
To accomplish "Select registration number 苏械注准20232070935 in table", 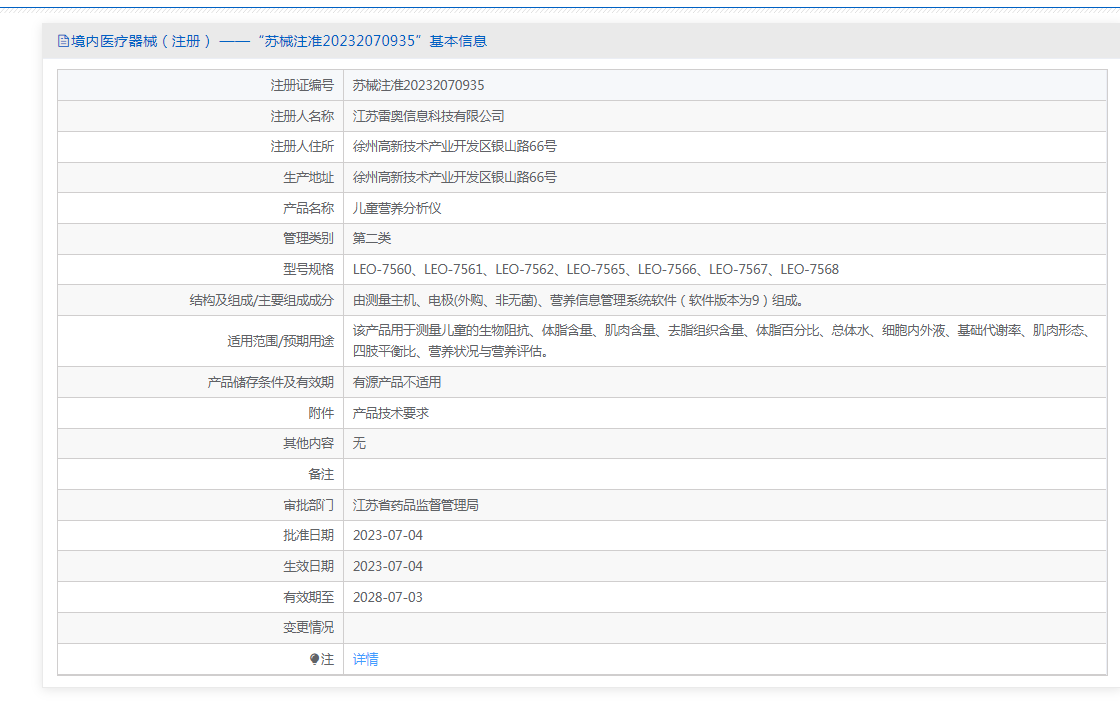I will [x=419, y=85].
